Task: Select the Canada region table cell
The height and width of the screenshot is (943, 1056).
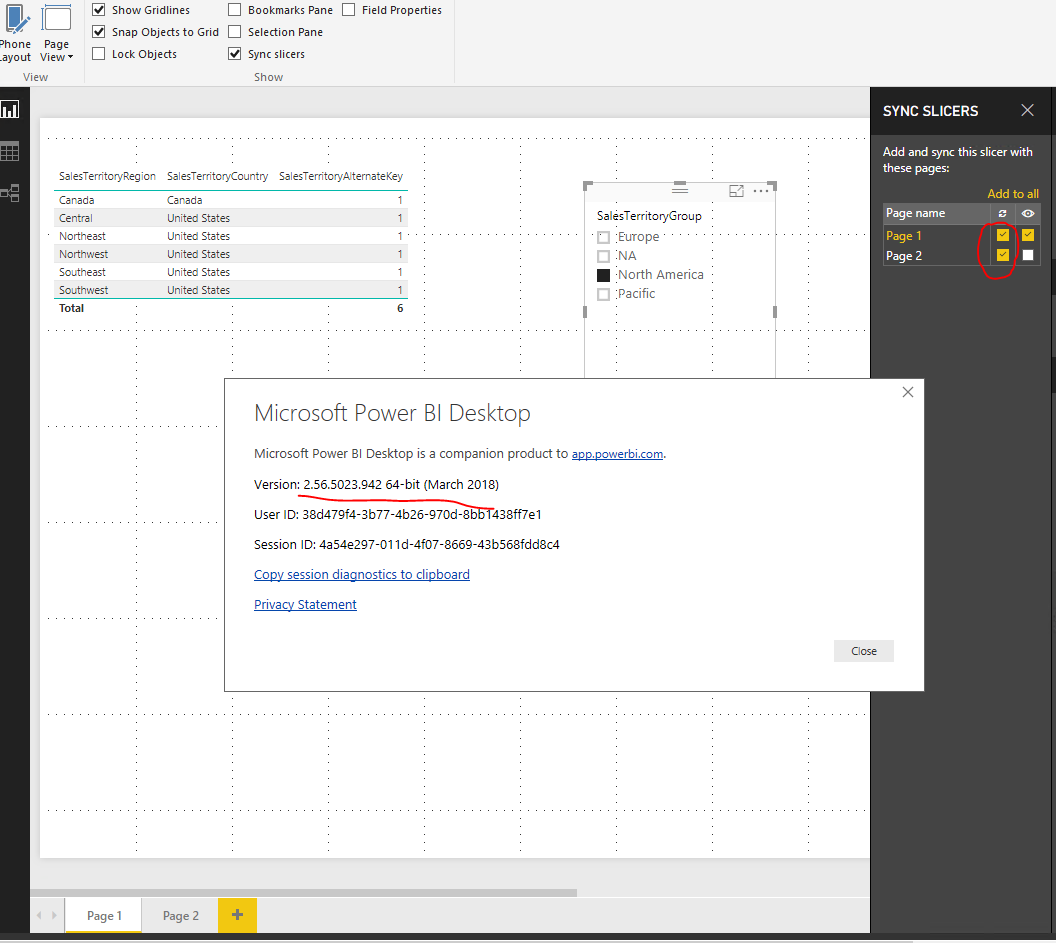Action: (77, 200)
